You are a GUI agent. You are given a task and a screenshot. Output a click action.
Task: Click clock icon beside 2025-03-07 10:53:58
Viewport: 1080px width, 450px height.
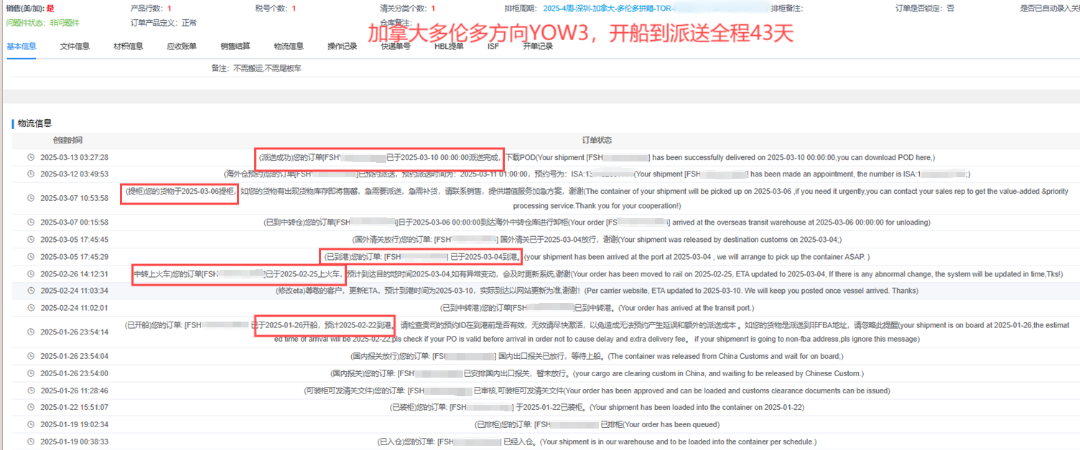(x=30, y=198)
